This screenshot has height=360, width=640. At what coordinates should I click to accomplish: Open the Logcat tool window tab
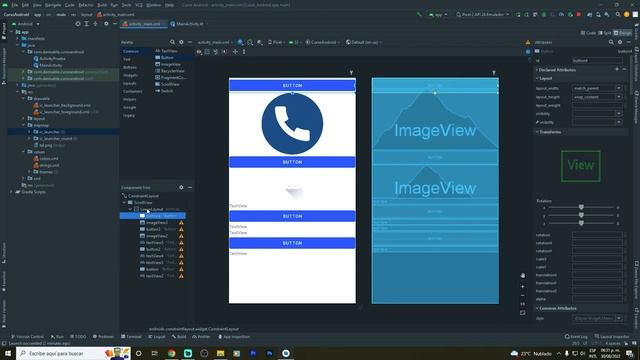pos(157,337)
